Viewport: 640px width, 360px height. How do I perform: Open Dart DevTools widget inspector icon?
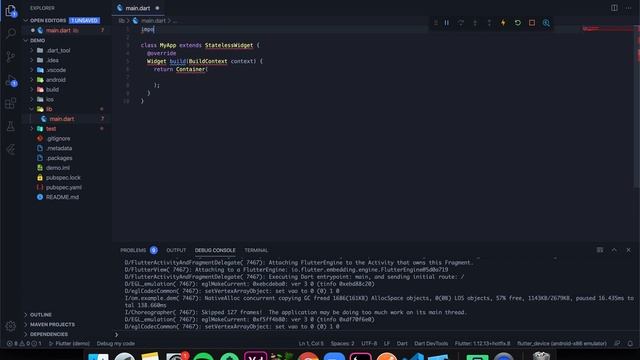tap(546, 23)
